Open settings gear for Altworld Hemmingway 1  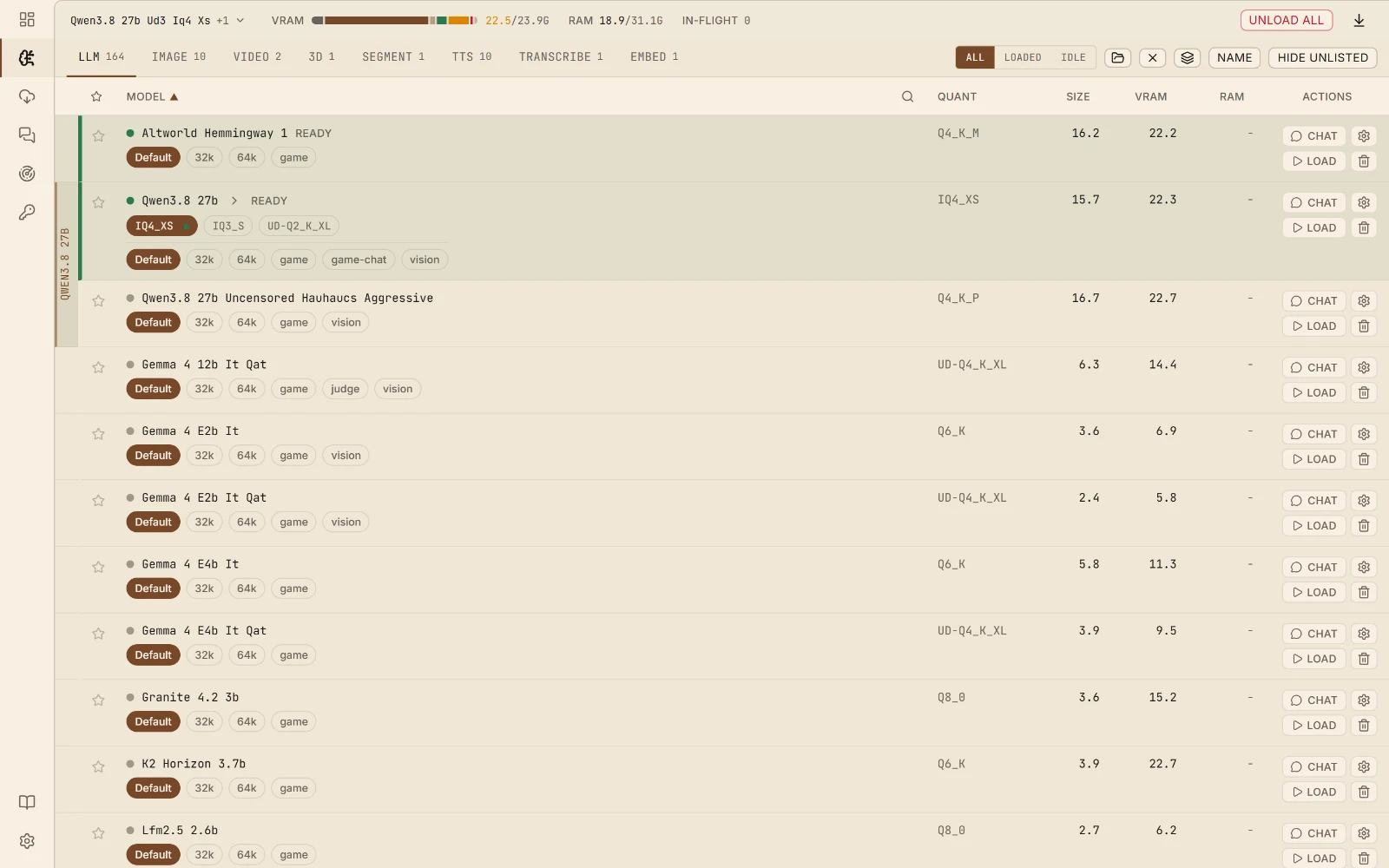pyautogui.click(x=1364, y=136)
